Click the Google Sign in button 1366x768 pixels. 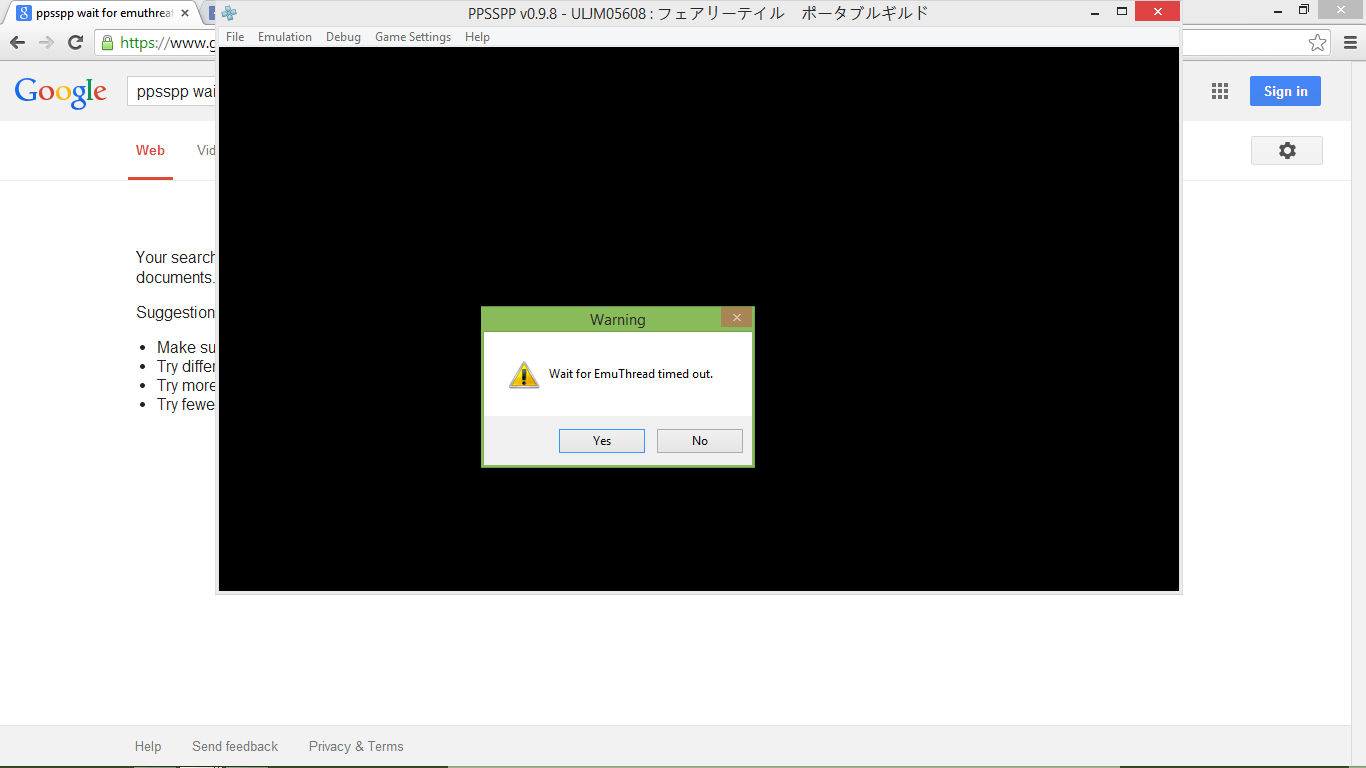coord(1285,91)
